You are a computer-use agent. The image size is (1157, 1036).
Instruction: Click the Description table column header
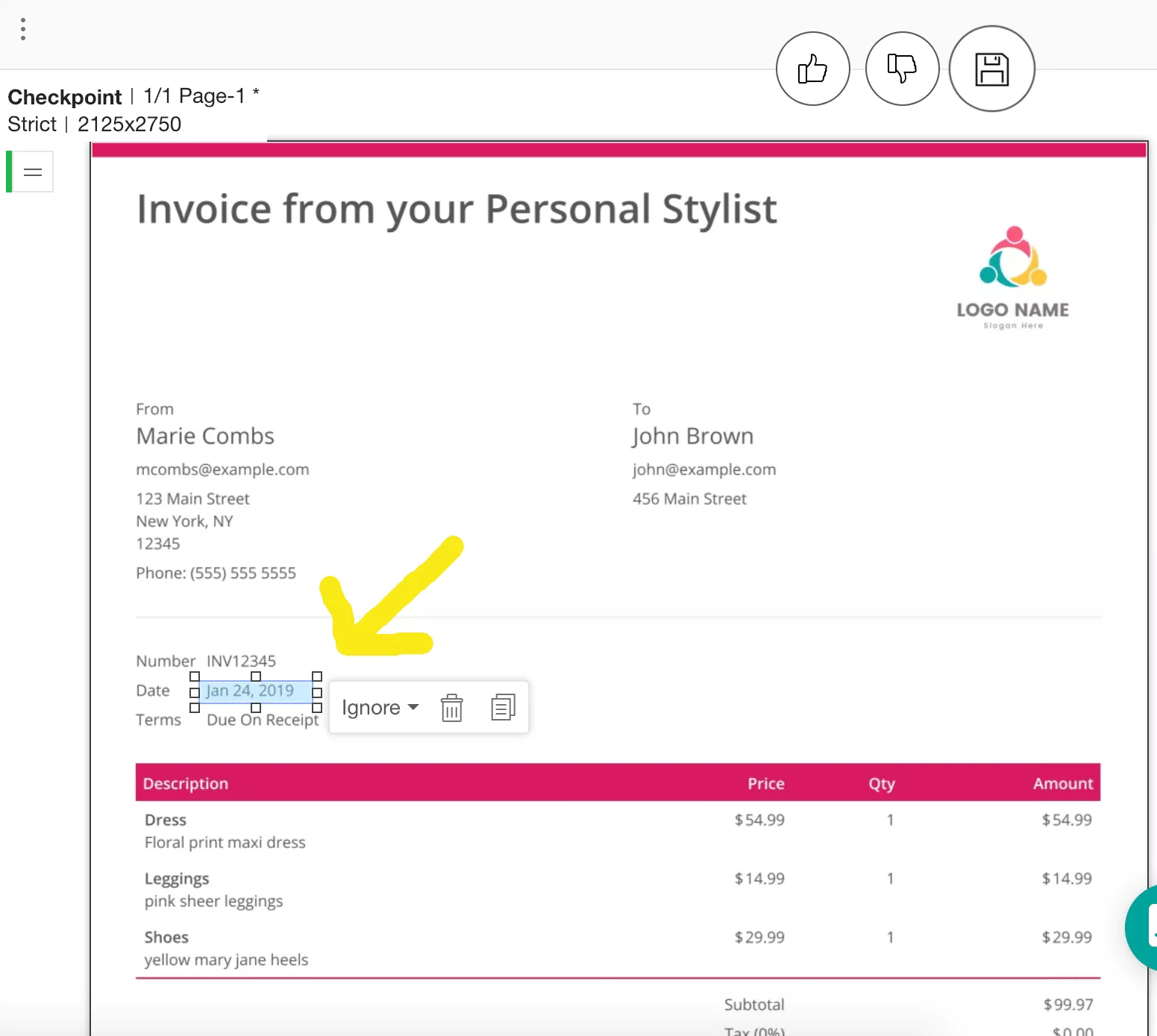186,783
